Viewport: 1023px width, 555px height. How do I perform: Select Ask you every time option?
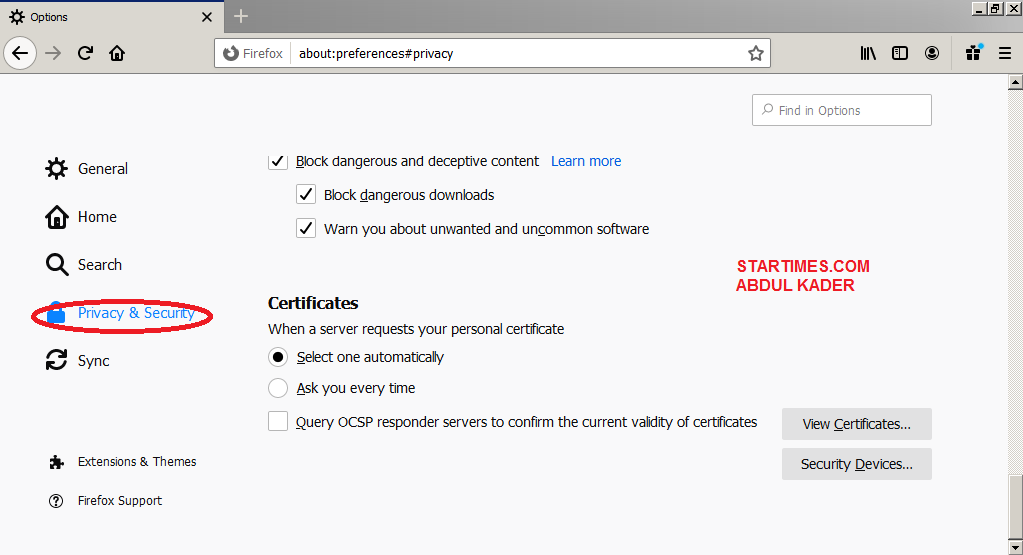point(278,388)
